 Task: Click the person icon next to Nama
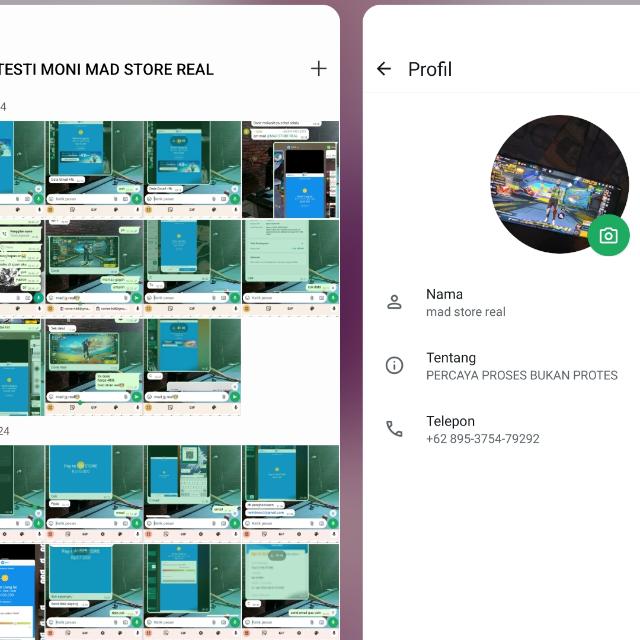(395, 302)
